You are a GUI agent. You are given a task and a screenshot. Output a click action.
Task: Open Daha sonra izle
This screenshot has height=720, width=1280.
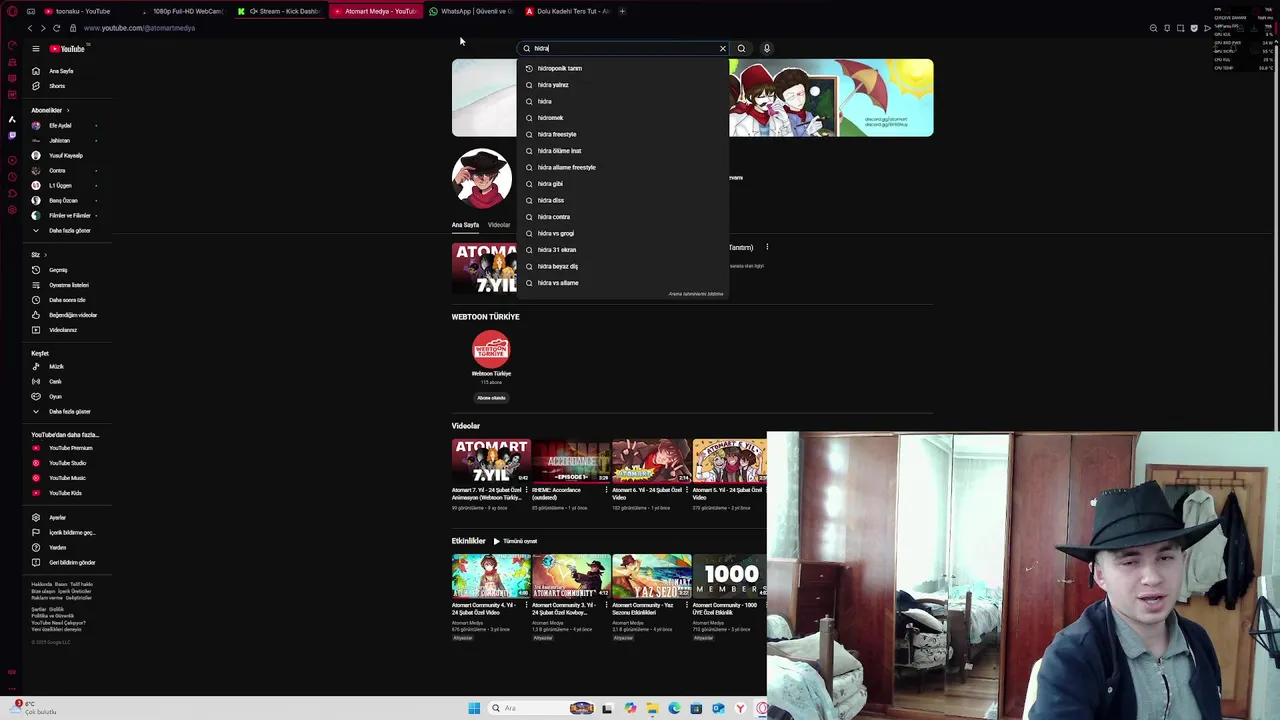(x=67, y=300)
